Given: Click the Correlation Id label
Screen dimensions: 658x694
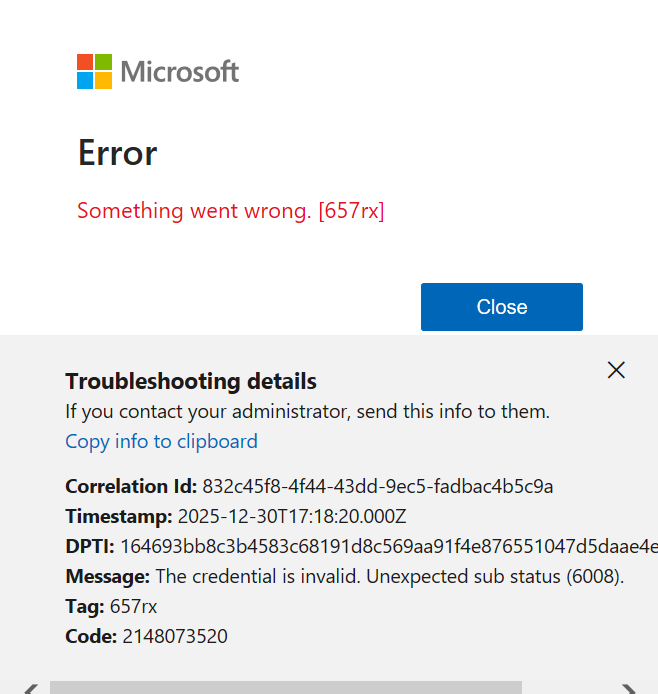Looking at the screenshot, I should [x=131, y=487].
